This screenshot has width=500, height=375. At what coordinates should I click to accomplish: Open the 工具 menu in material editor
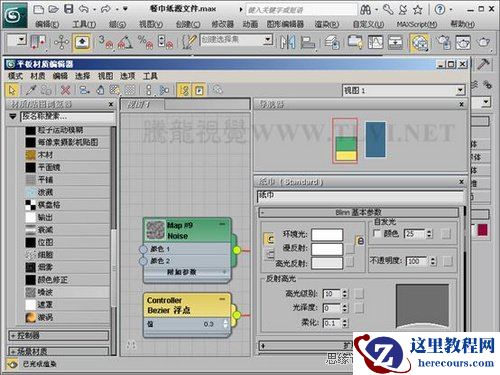tap(150, 76)
